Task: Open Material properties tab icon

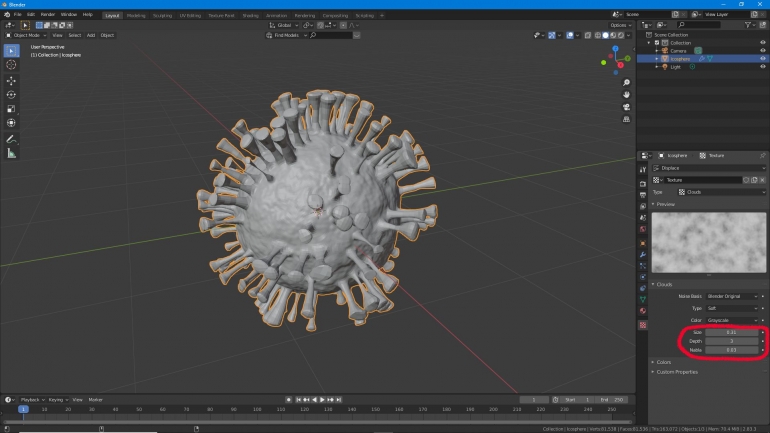Action: coord(643,311)
